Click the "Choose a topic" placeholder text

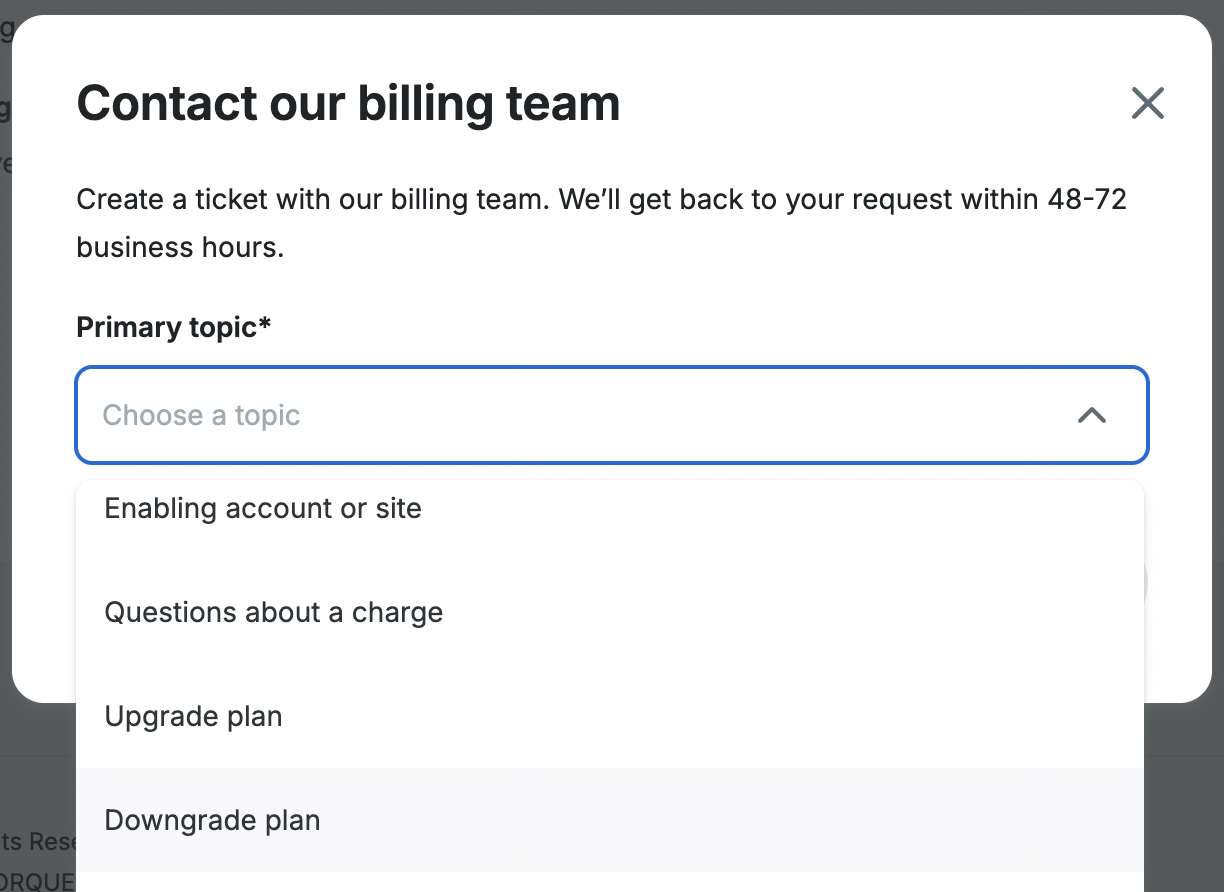pos(201,415)
